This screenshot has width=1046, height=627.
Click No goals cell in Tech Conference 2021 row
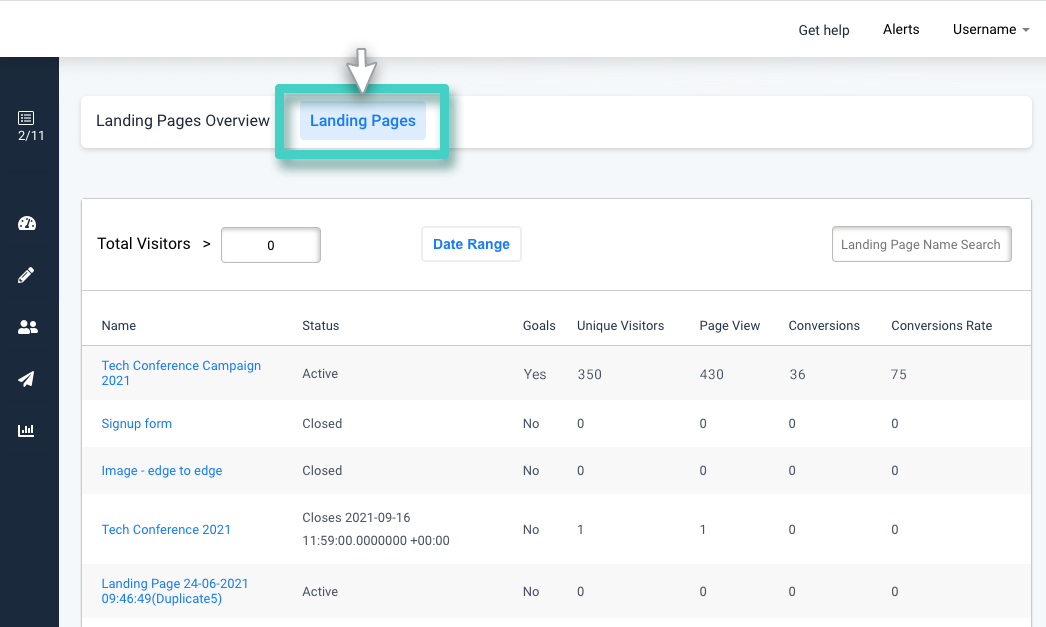click(x=530, y=530)
